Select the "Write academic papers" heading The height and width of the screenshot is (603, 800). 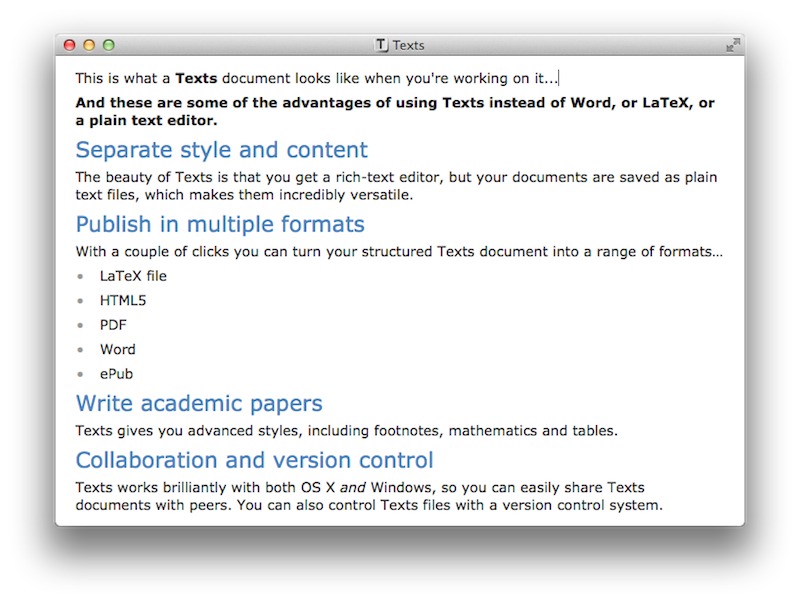click(x=199, y=404)
